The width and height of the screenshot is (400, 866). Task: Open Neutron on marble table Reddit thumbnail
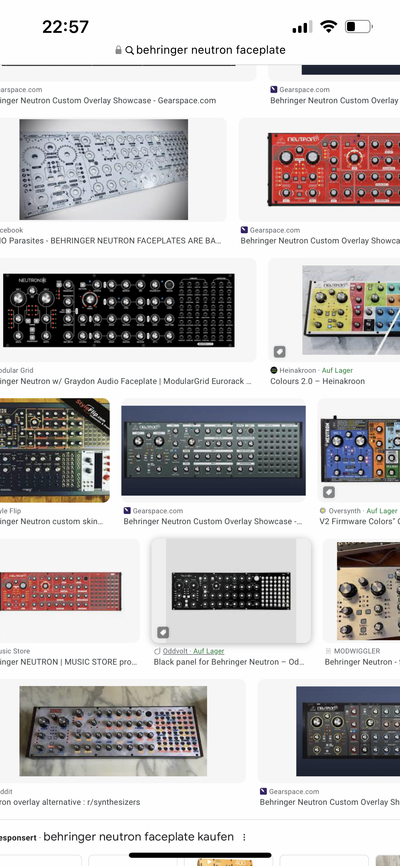point(113,731)
